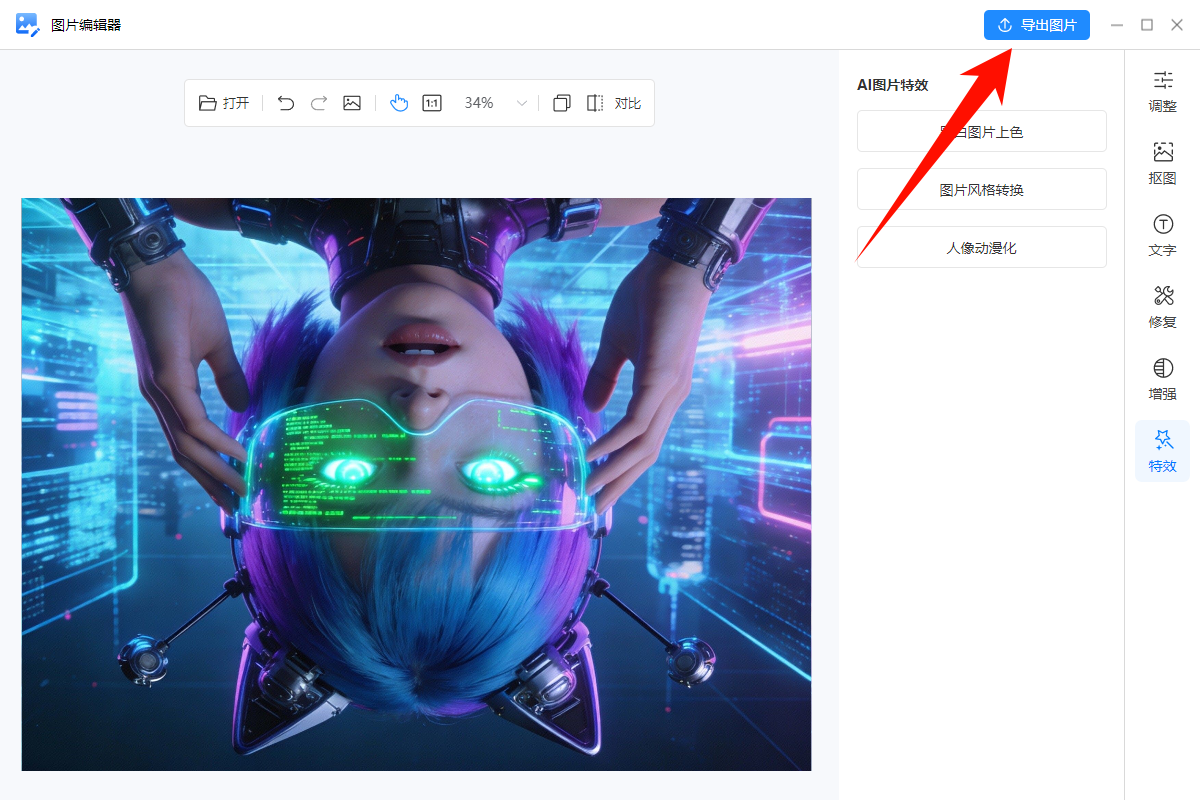Click the replace image icon in toolbar
The height and width of the screenshot is (800, 1200).
(351, 102)
